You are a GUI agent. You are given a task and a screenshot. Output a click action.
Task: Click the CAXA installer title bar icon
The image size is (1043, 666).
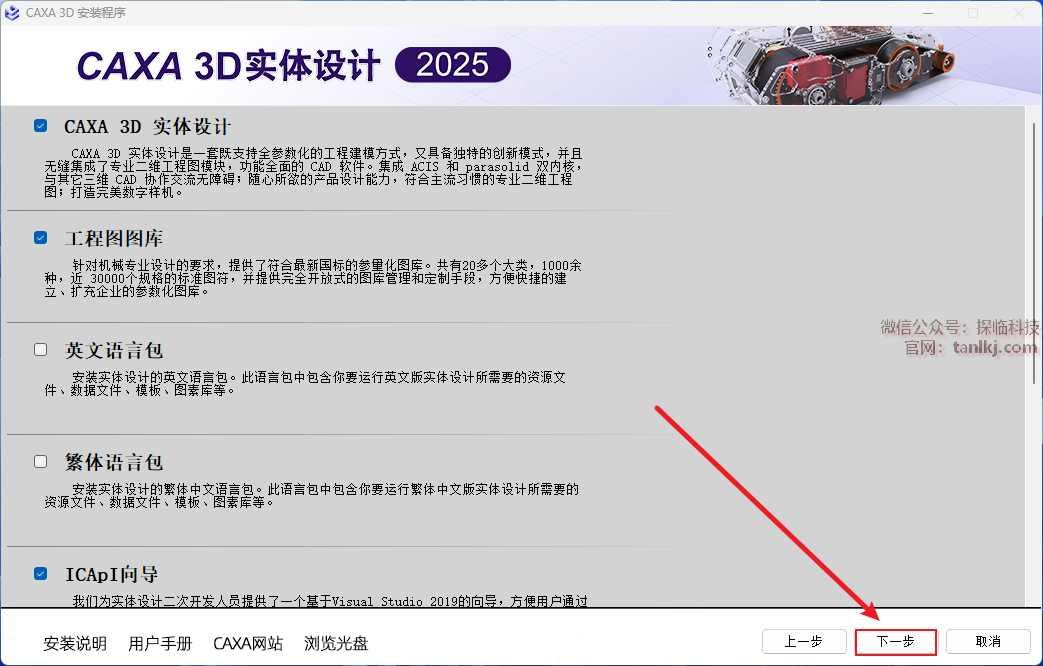pyautogui.click(x=12, y=13)
